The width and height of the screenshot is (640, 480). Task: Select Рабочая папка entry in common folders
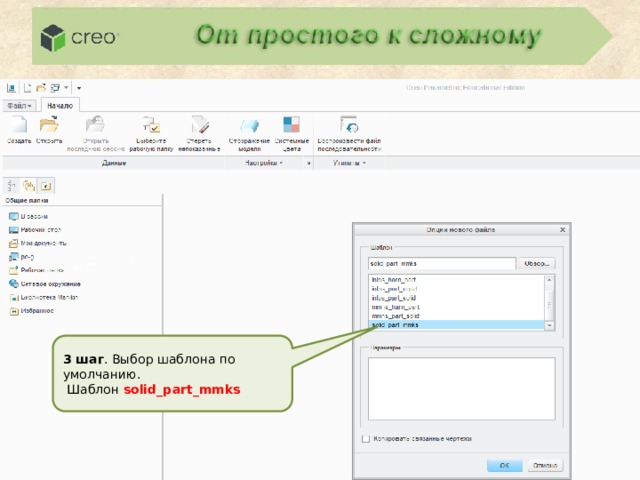click(37, 270)
